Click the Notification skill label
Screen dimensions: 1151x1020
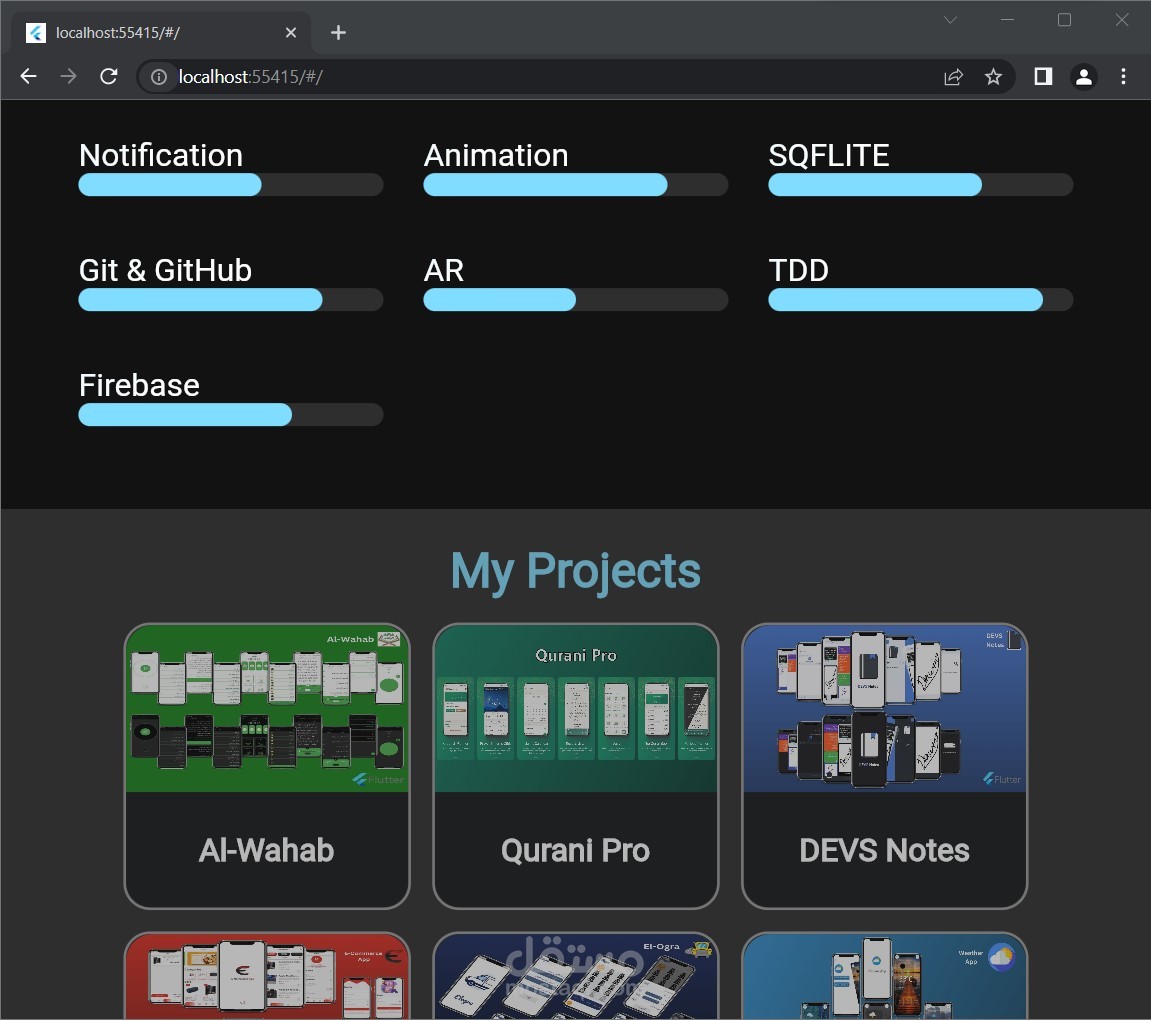pyautogui.click(x=161, y=156)
